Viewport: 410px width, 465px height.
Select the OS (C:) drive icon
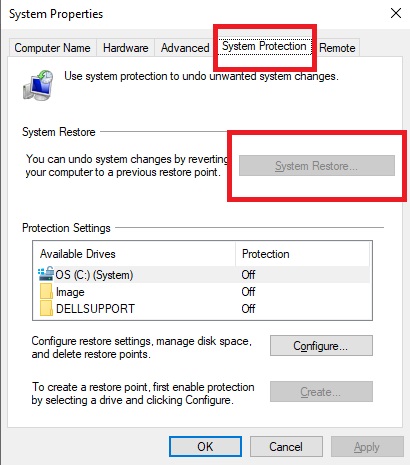(x=46, y=274)
